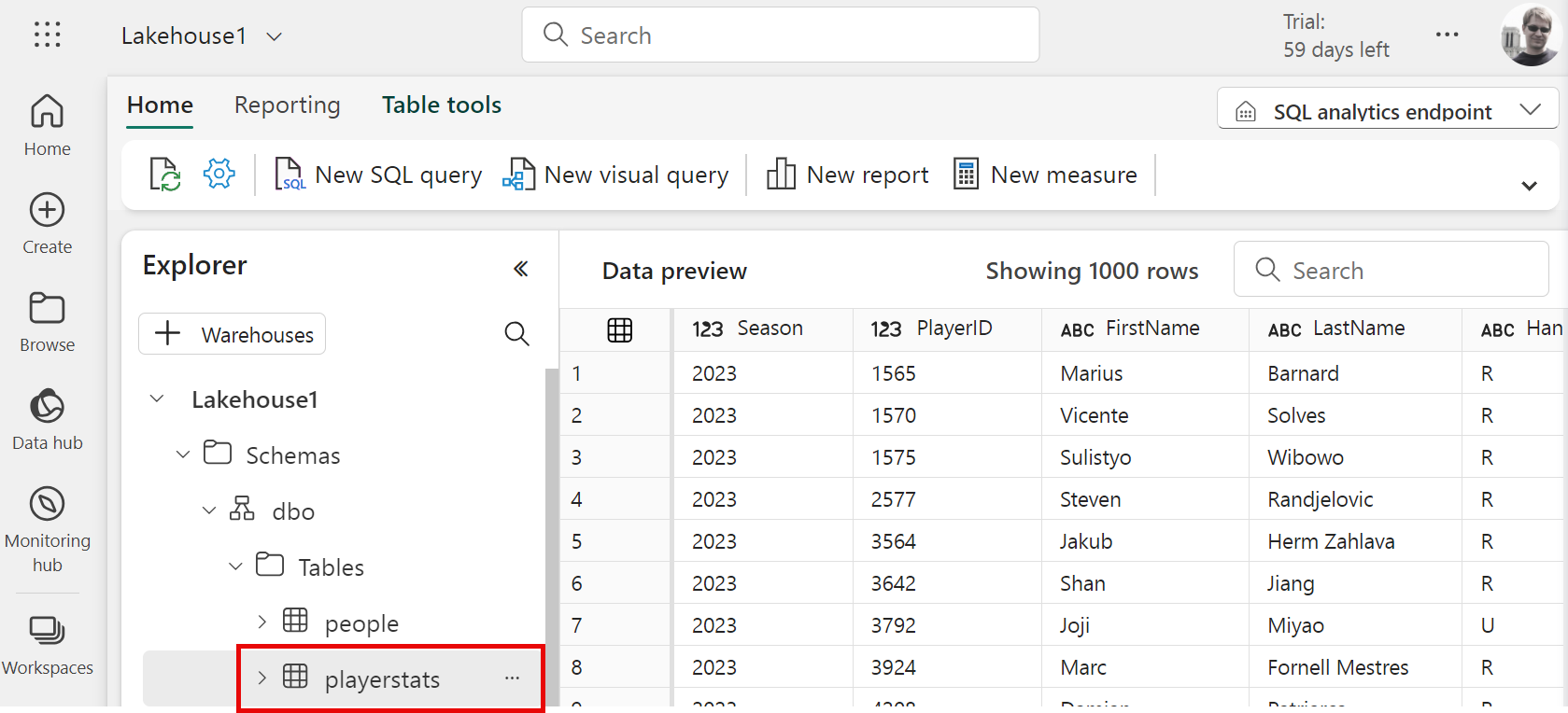1568x713 pixels.
Task: Select the PlayerID column header
Action: pos(946,329)
